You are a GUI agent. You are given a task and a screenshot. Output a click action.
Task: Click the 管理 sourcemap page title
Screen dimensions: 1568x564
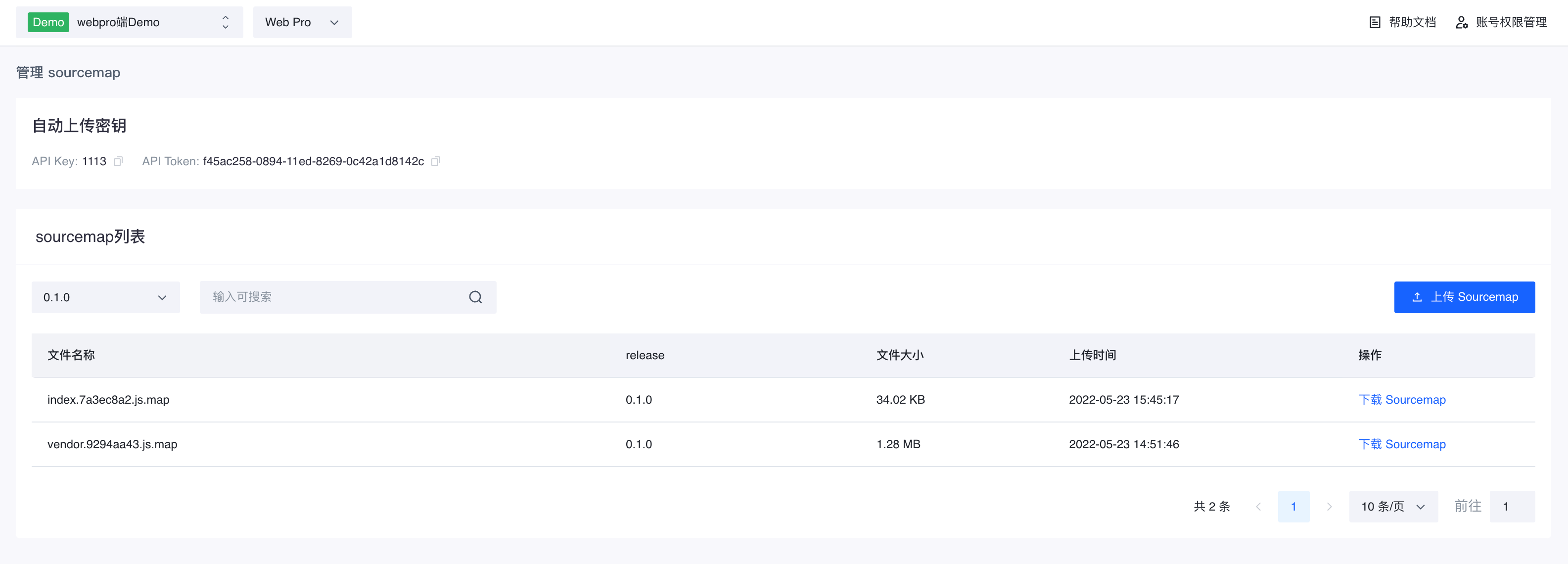point(68,73)
